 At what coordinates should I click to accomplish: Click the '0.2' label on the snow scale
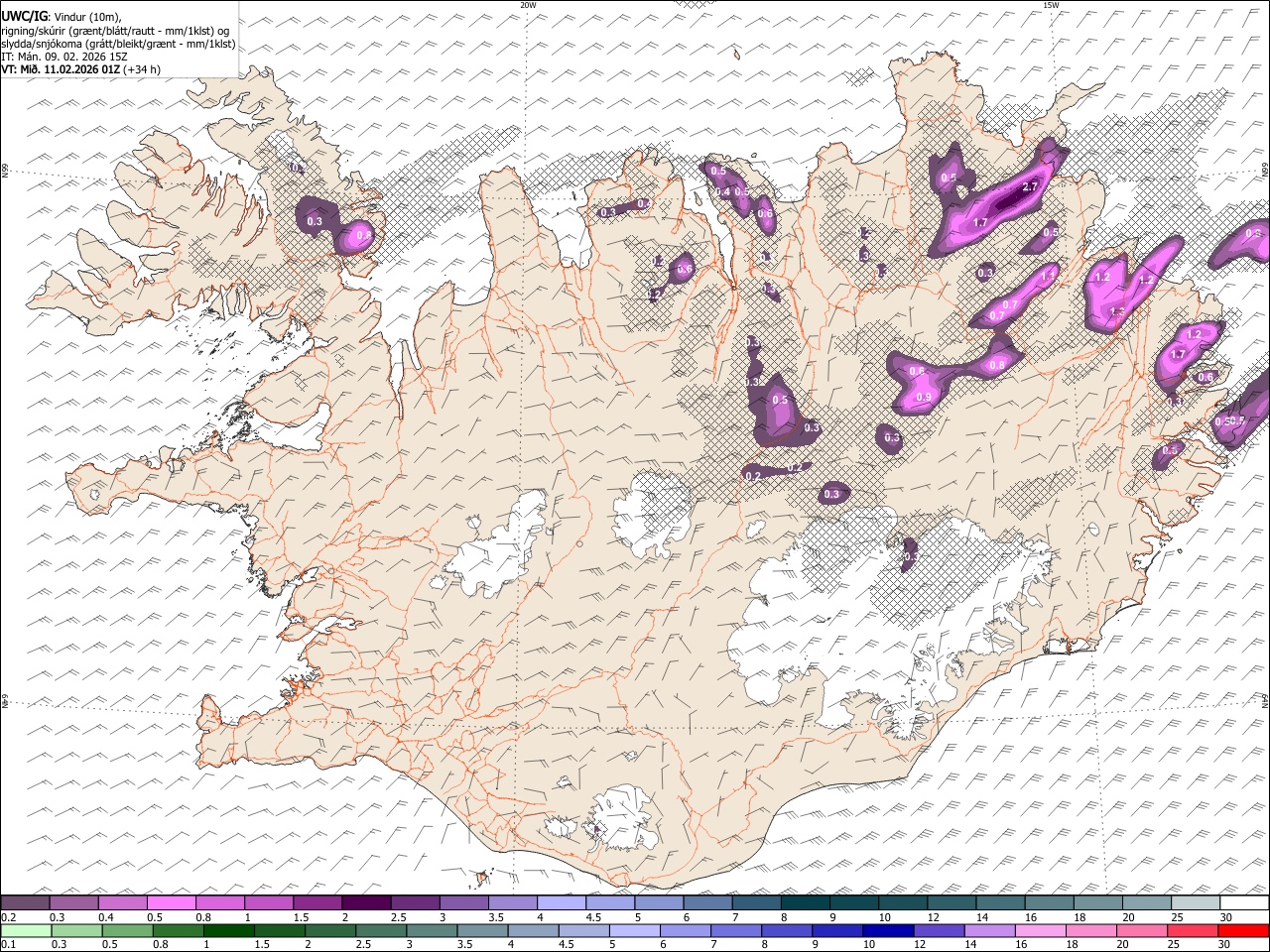pos(9,917)
